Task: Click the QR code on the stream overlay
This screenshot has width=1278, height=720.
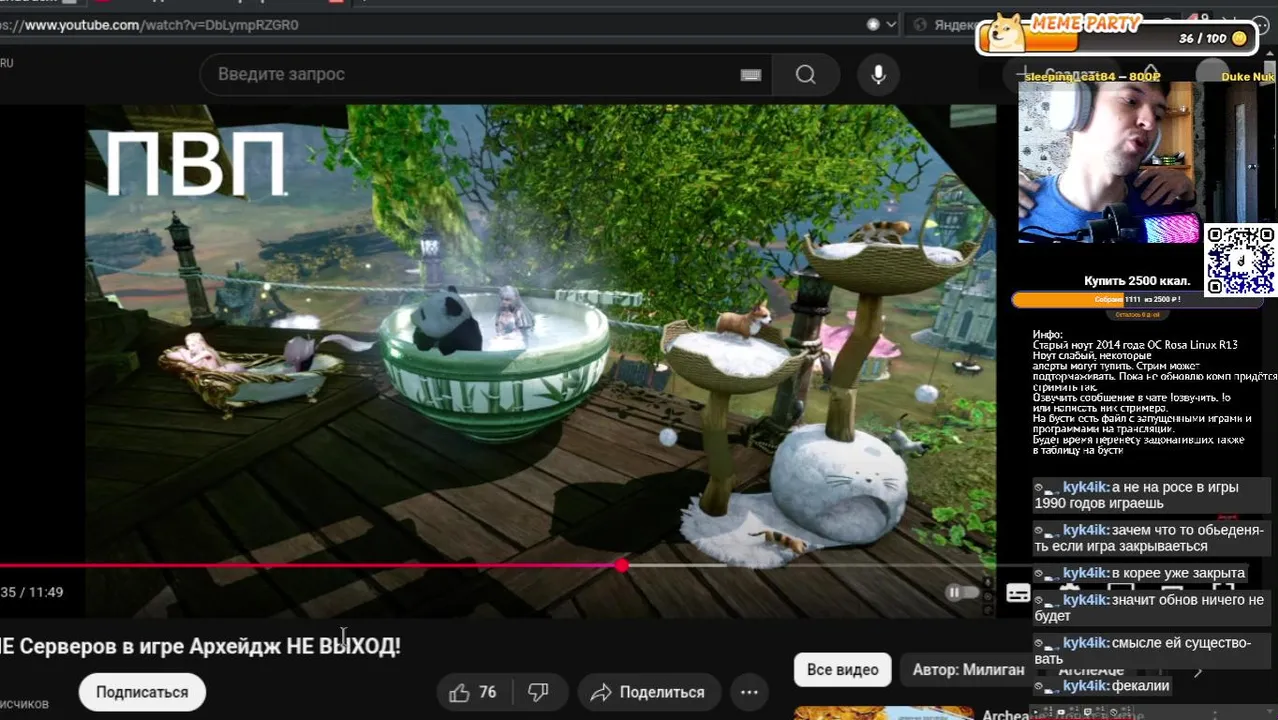Action: click(x=1241, y=260)
